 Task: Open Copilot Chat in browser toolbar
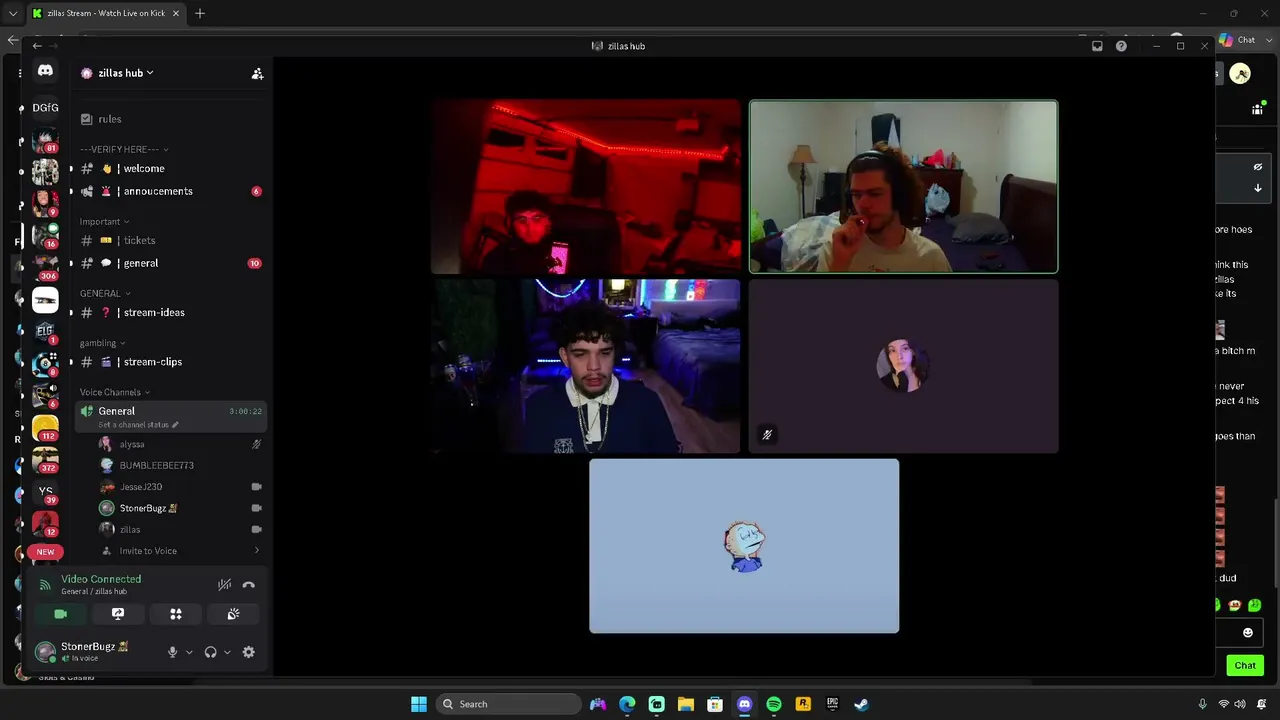1238,40
